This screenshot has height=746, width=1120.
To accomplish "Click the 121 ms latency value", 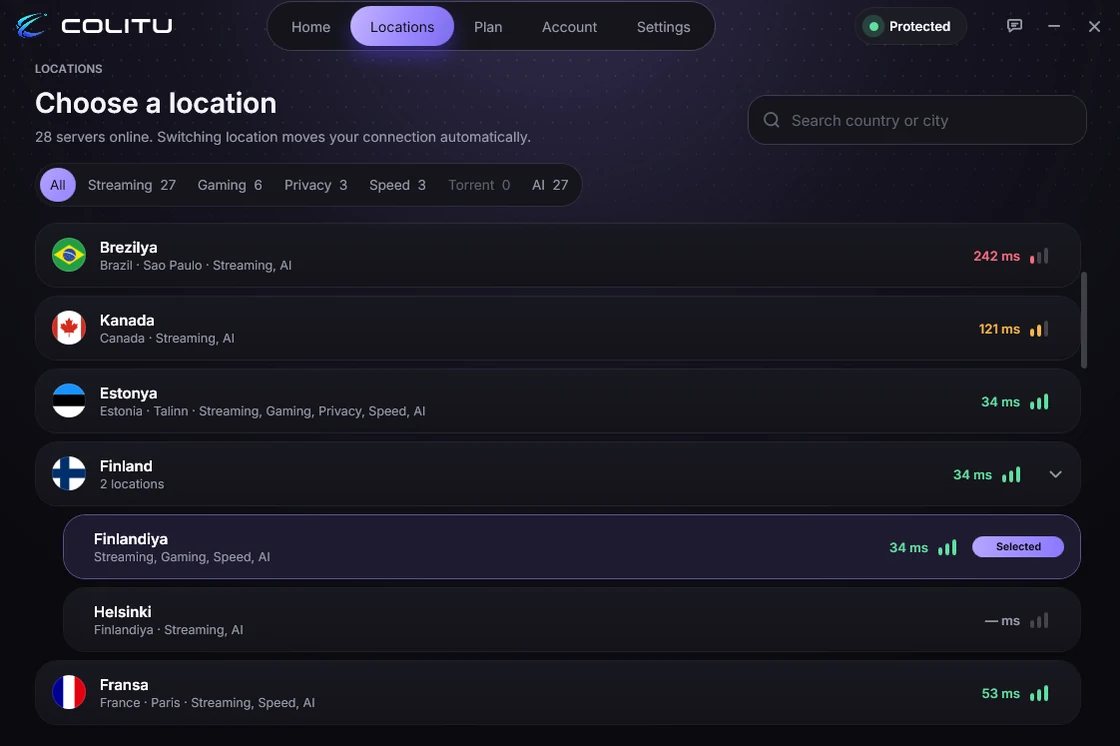I will click(999, 329).
